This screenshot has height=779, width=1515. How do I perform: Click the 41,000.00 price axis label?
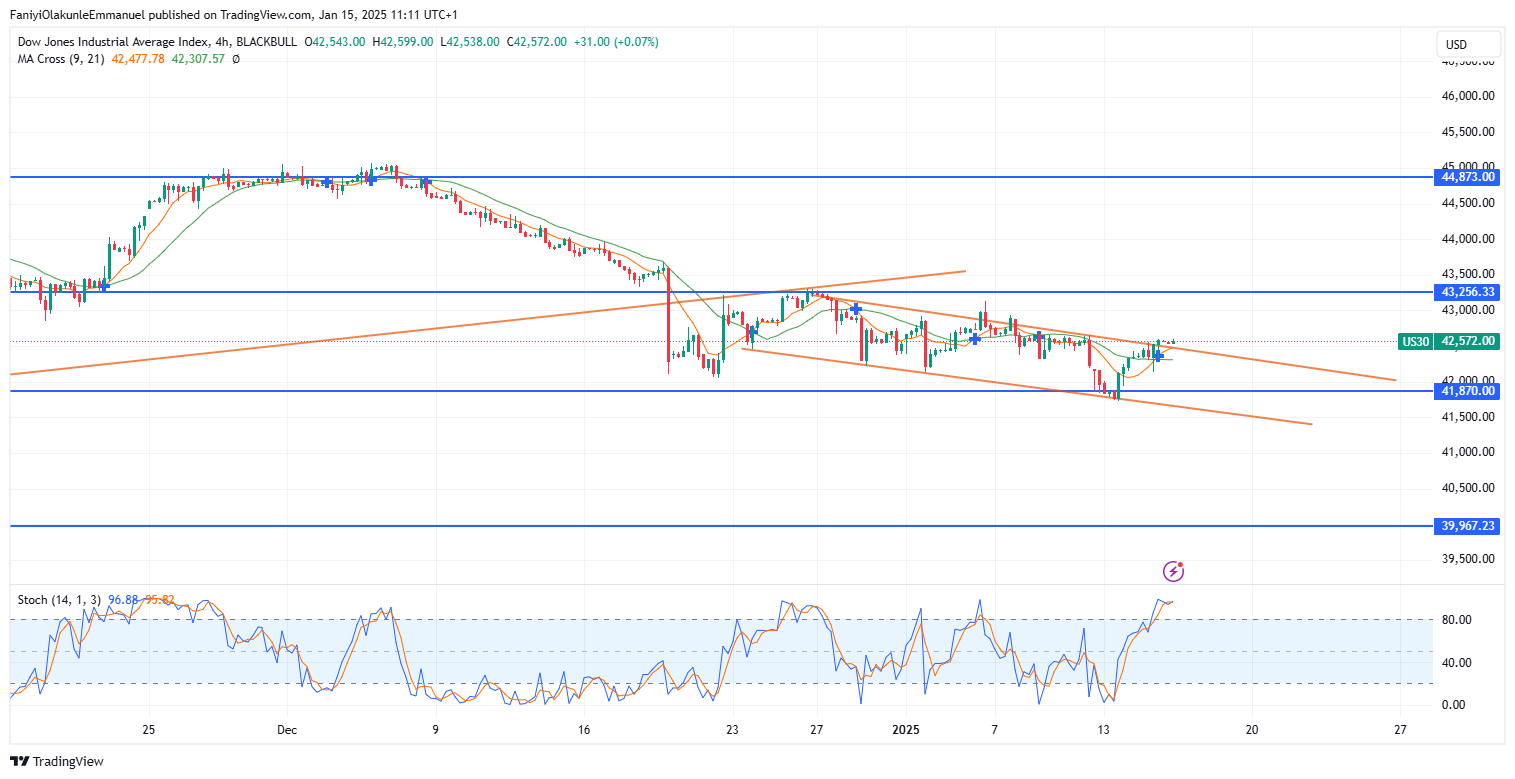pos(1468,452)
